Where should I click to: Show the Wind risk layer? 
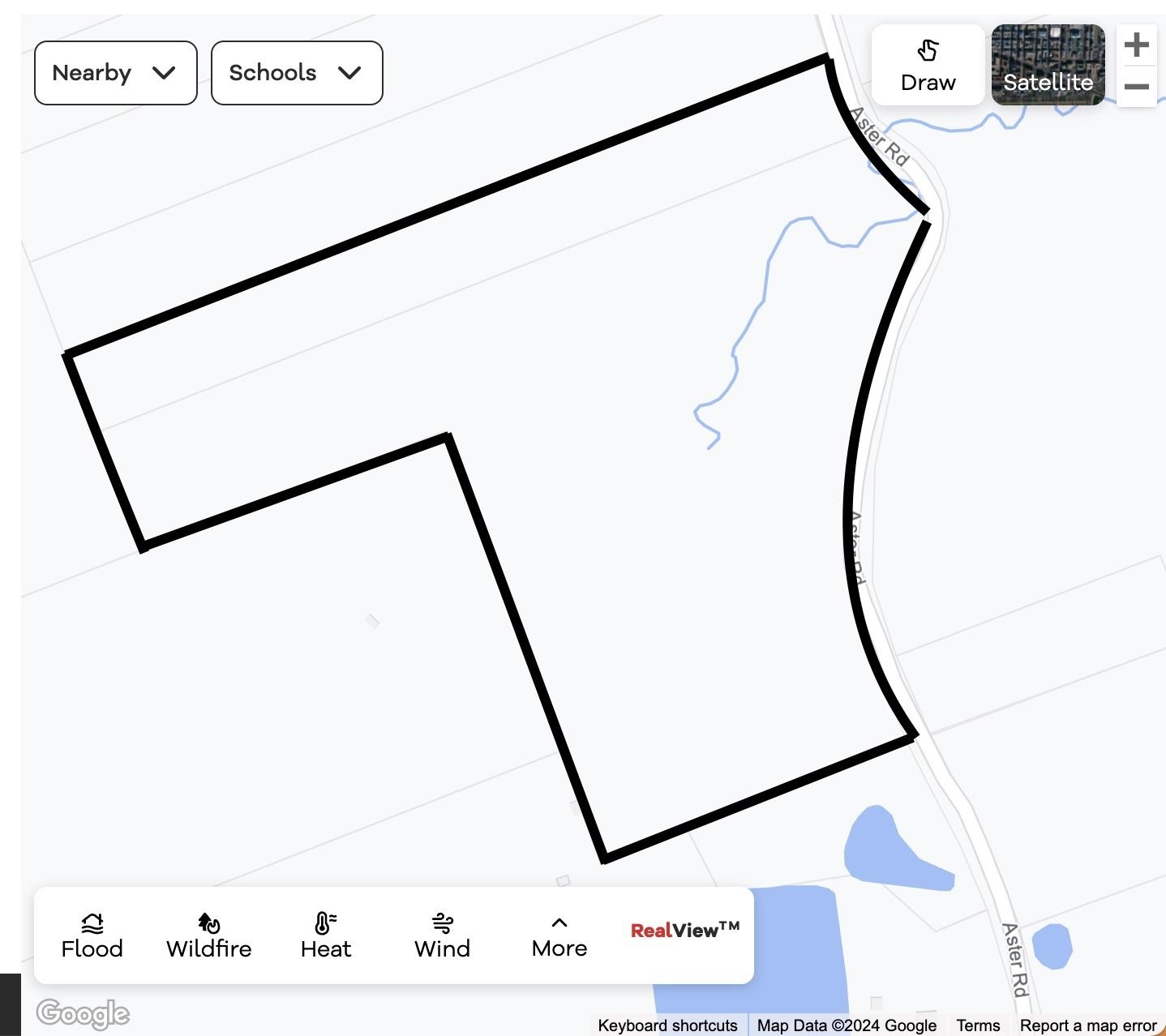pyautogui.click(x=442, y=923)
